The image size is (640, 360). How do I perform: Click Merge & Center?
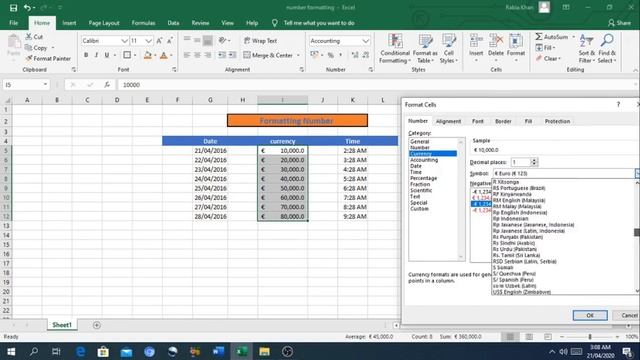pos(268,55)
